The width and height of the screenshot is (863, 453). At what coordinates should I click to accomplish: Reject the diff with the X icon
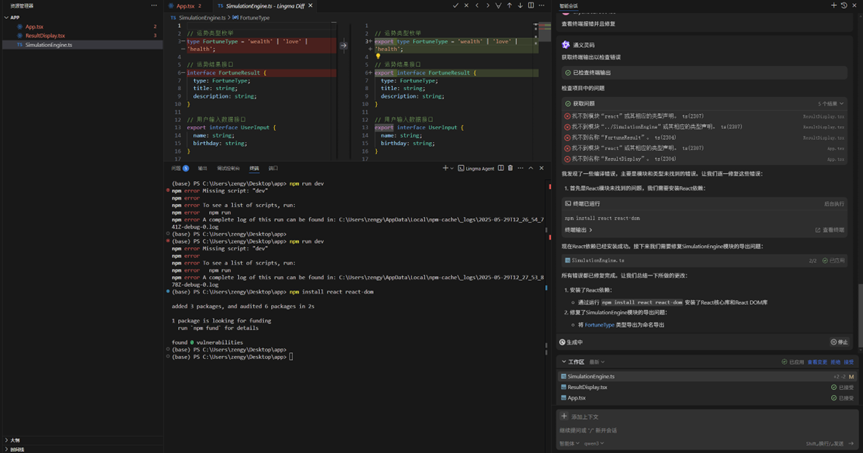466,6
